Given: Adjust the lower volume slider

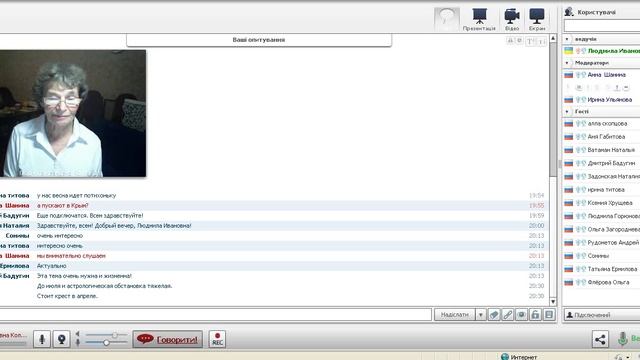Looking at the screenshot, I should click(106, 343).
